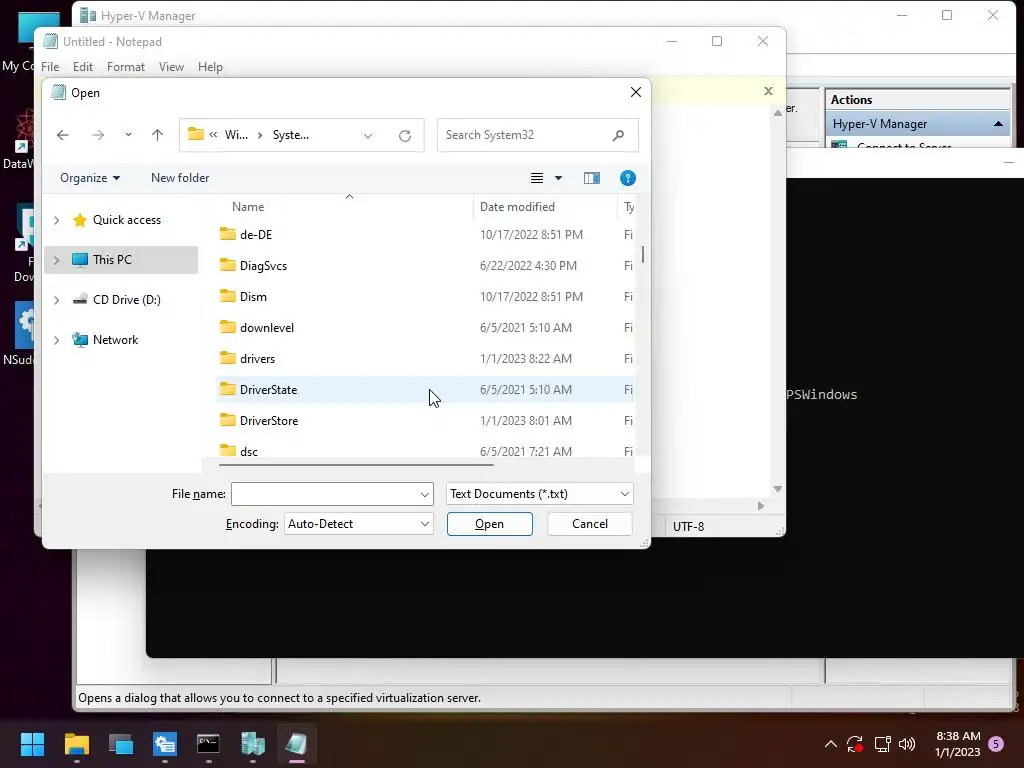The width and height of the screenshot is (1024, 768).
Task: Click the file list horizontal scrollbar
Action: [x=357, y=465]
